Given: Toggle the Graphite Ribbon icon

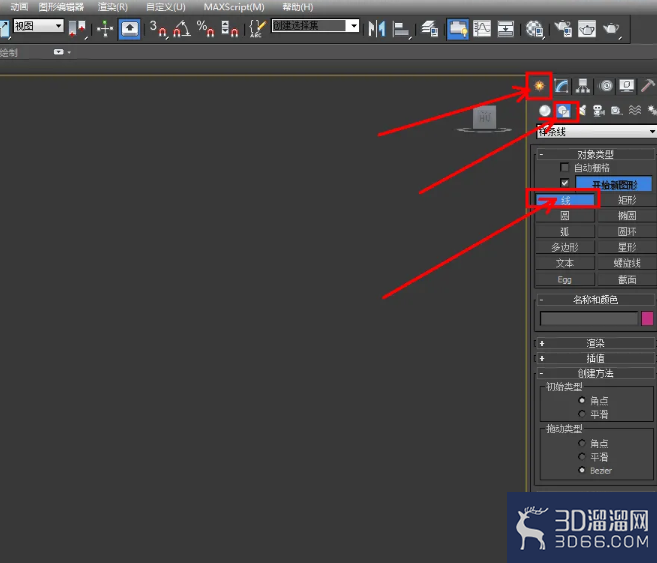Looking at the screenshot, I should [x=458, y=29].
